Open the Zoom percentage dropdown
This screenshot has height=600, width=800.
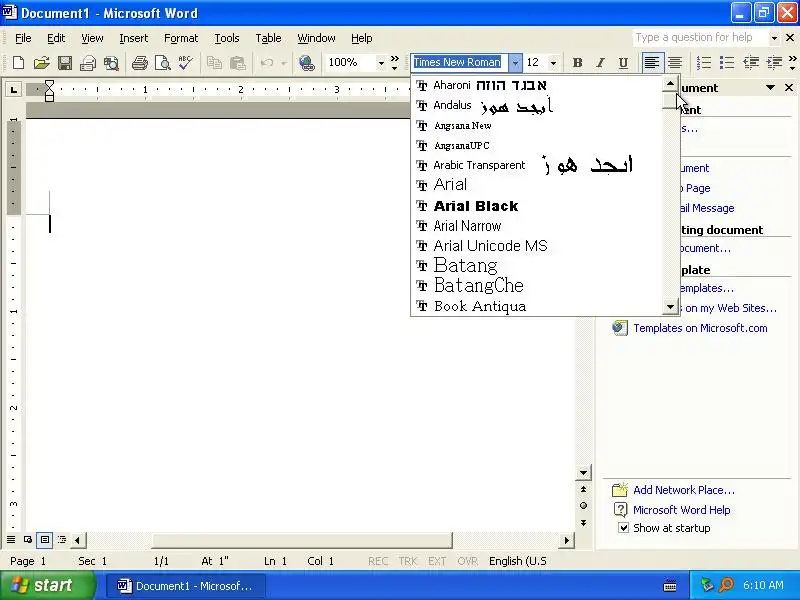click(x=381, y=63)
